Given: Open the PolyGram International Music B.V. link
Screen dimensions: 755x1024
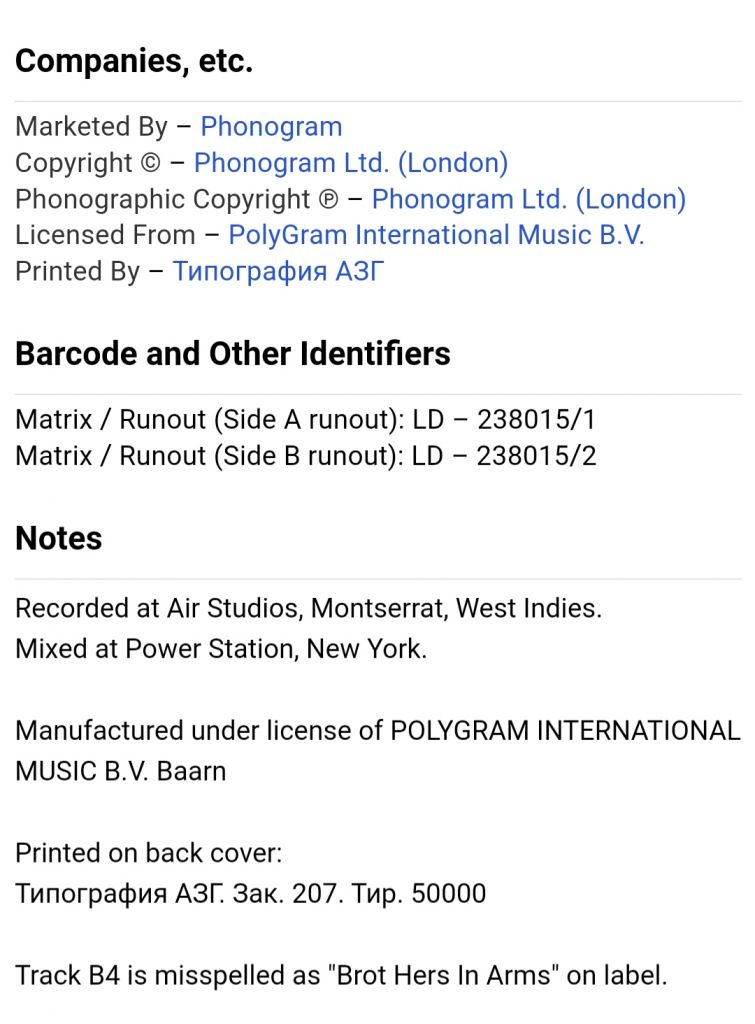Looking at the screenshot, I should point(436,235).
